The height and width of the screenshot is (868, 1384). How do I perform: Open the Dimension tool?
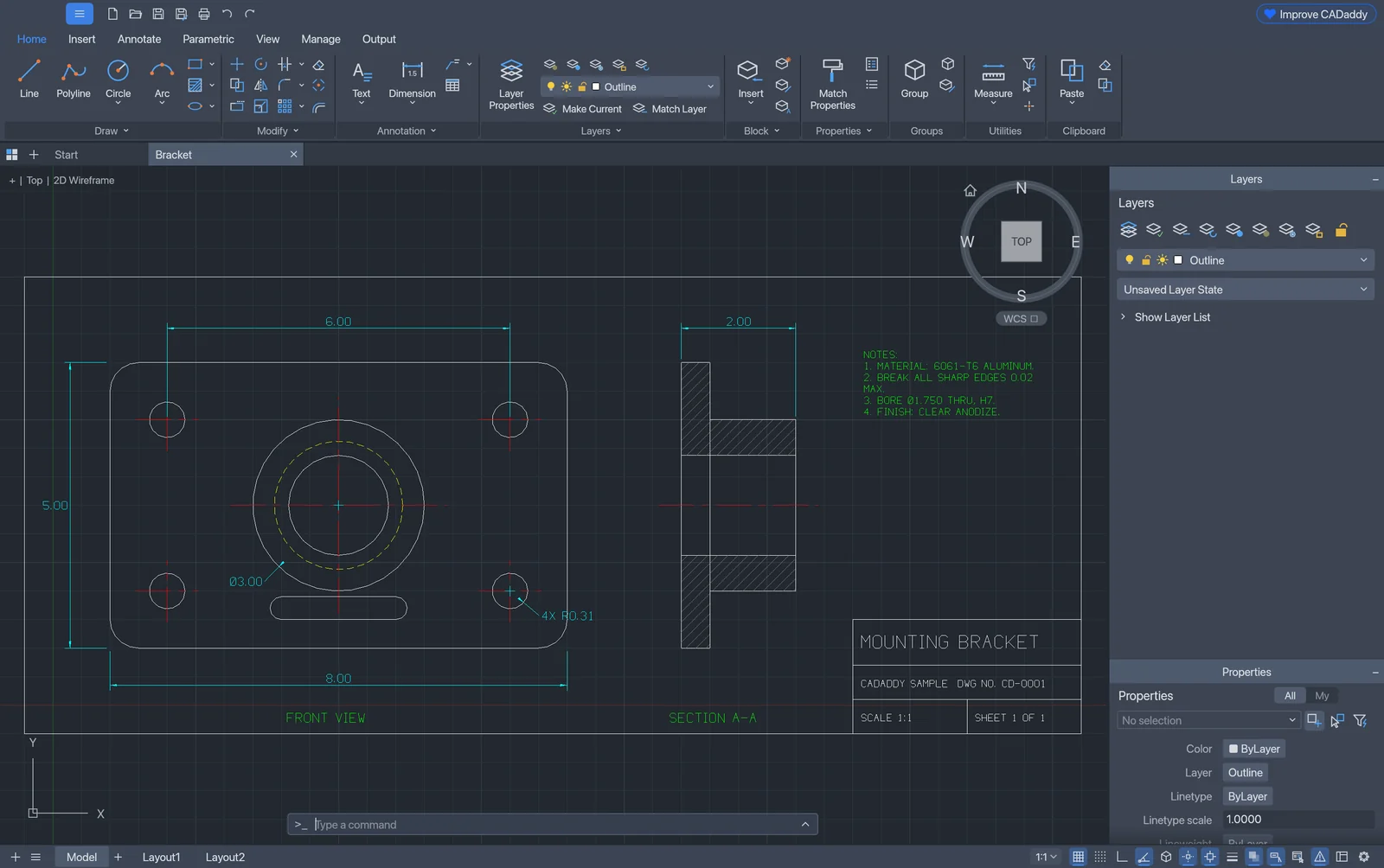click(x=412, y=79)
